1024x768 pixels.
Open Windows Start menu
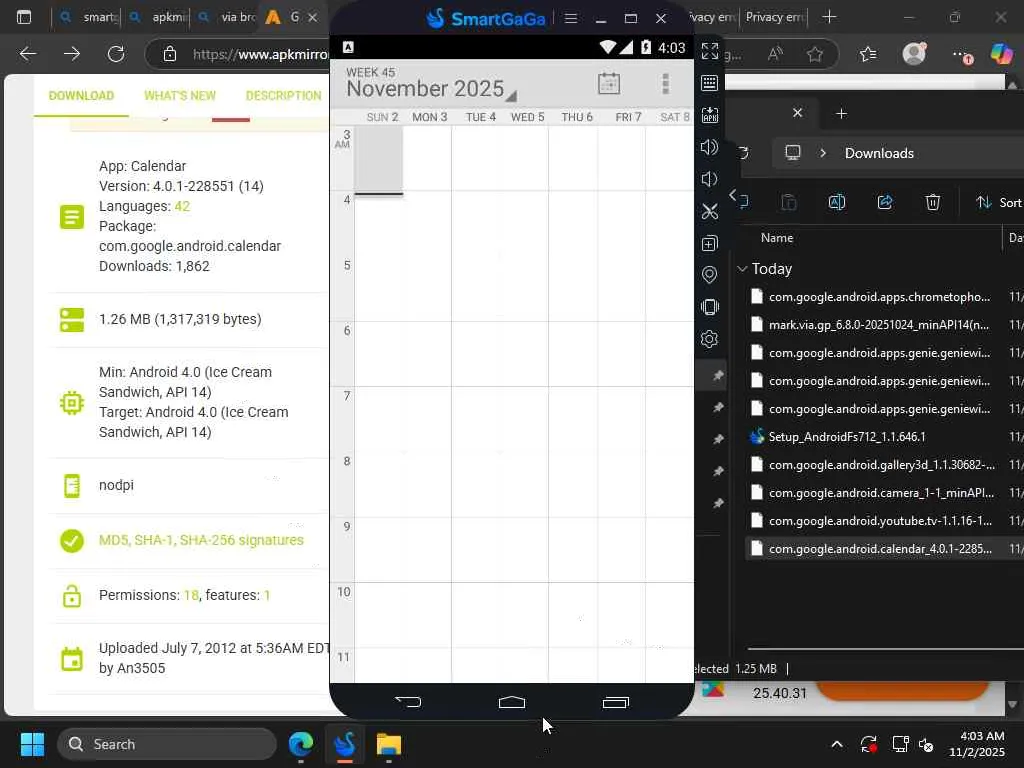click(32, 744)
